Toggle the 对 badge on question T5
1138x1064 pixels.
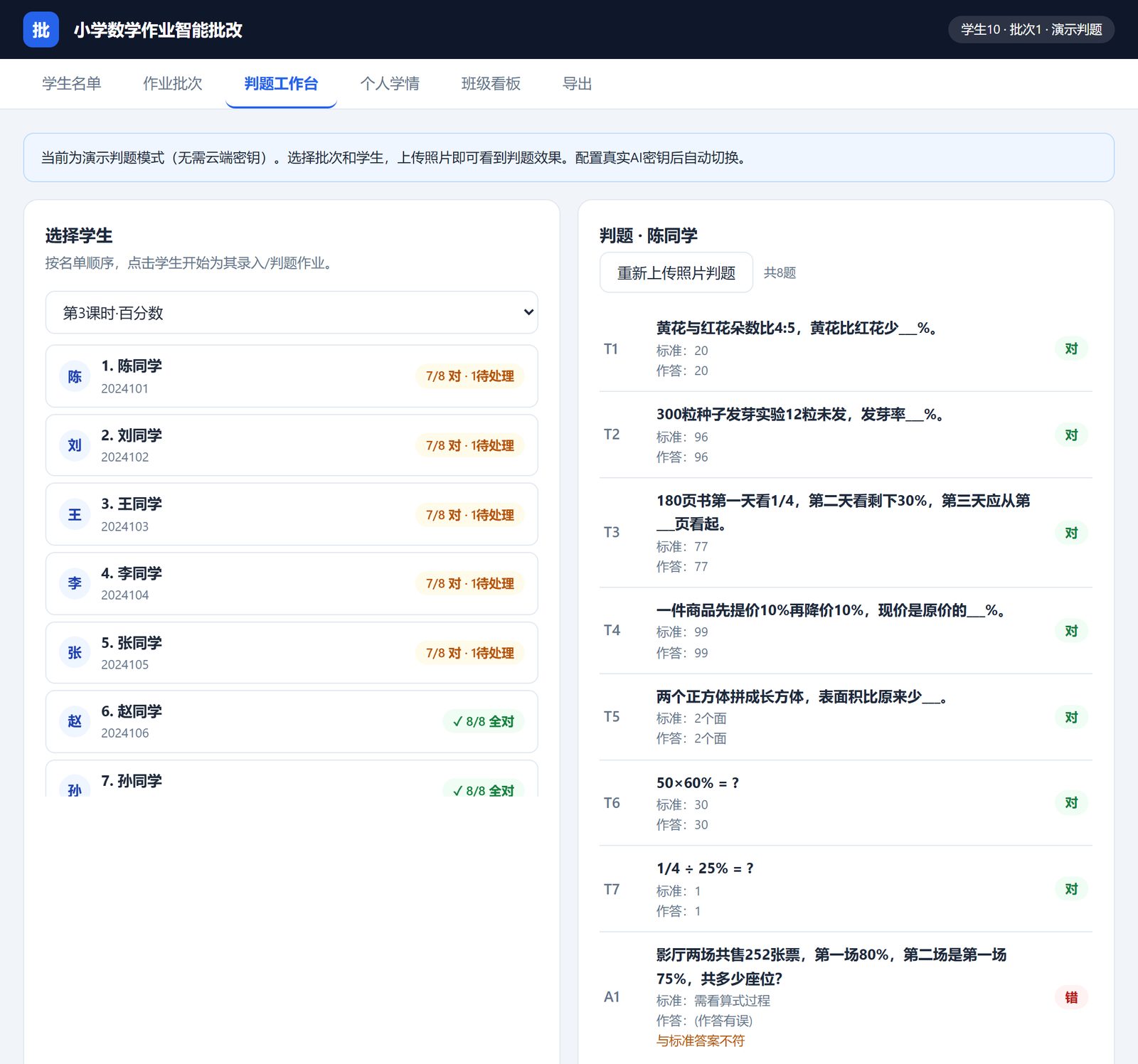point(1071,717)
